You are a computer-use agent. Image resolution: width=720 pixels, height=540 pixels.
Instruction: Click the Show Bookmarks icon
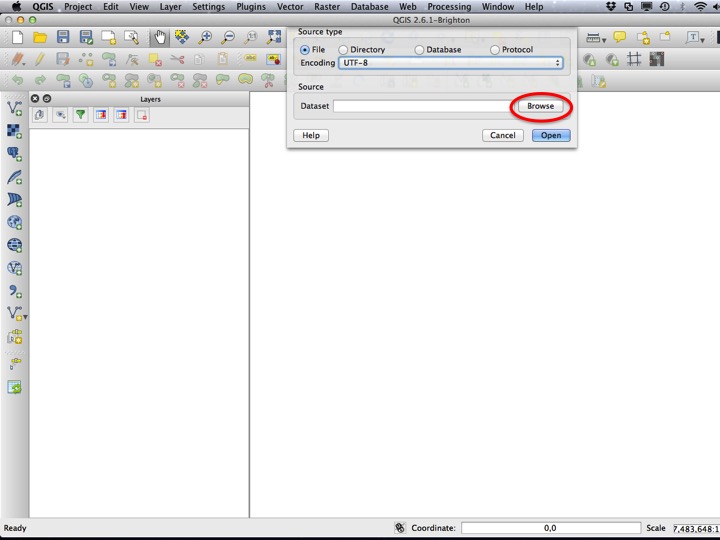pos(665,36)
